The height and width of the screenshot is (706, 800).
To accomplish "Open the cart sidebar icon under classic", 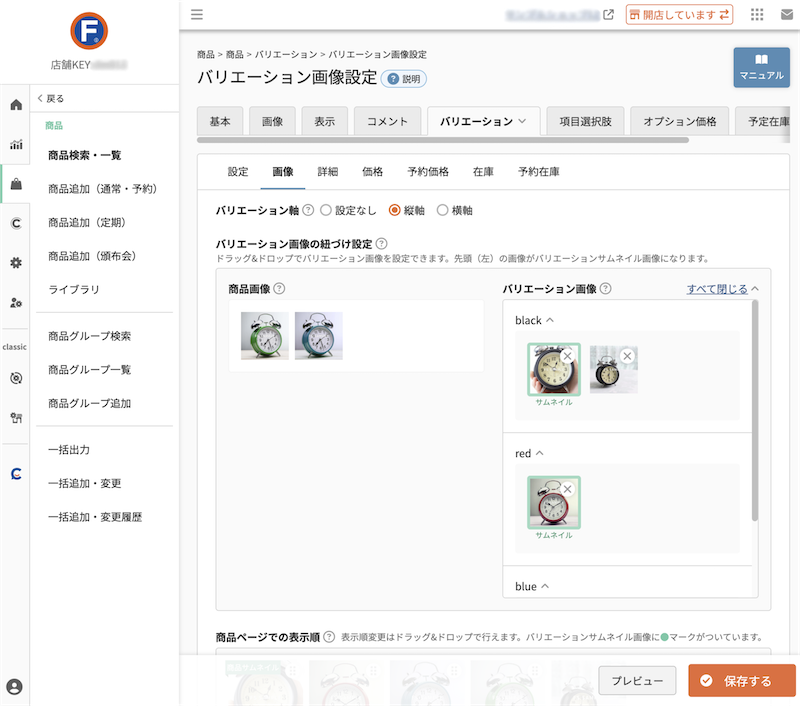I will tap(16, 418).
